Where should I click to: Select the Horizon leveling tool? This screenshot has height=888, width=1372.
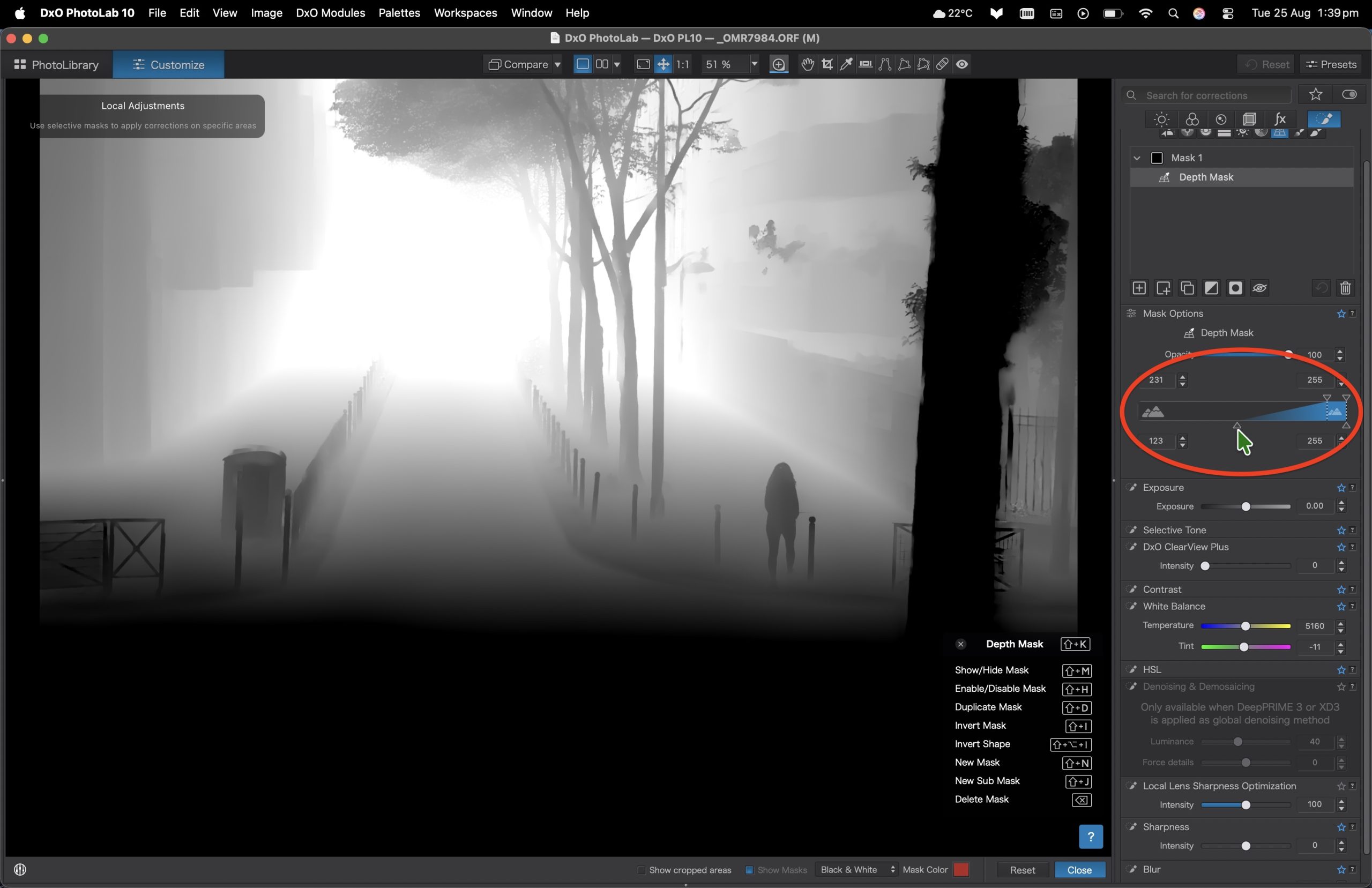point(866,65)
